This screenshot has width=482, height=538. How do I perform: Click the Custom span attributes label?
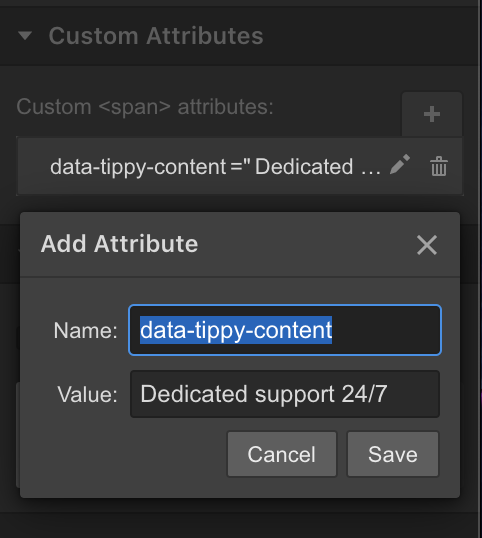click(x=145, y=107)
